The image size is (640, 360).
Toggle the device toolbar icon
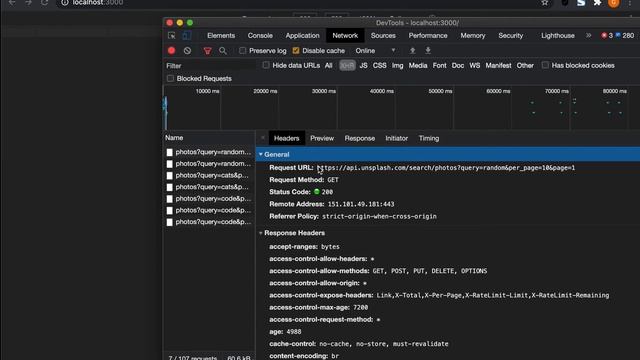pyautogui.click(x=187, y=36)
